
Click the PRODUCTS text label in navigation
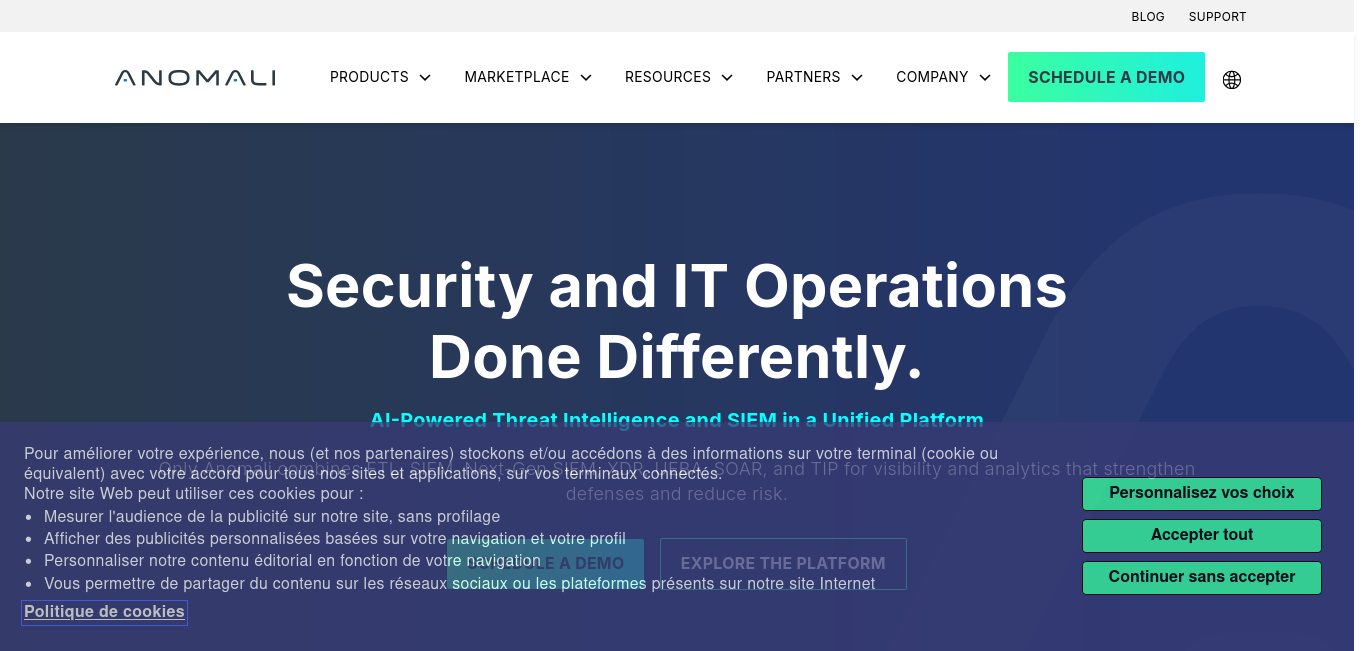pyautogui.click(x=369, y=77)
